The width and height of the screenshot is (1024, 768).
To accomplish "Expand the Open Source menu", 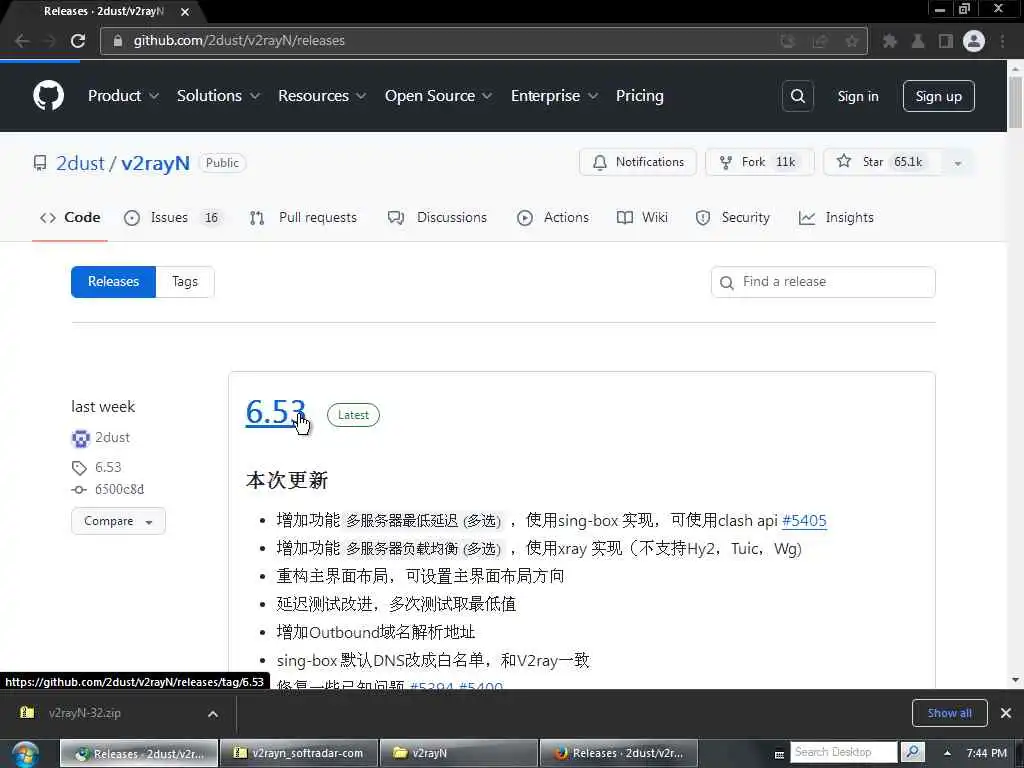I will pos(438,96).
